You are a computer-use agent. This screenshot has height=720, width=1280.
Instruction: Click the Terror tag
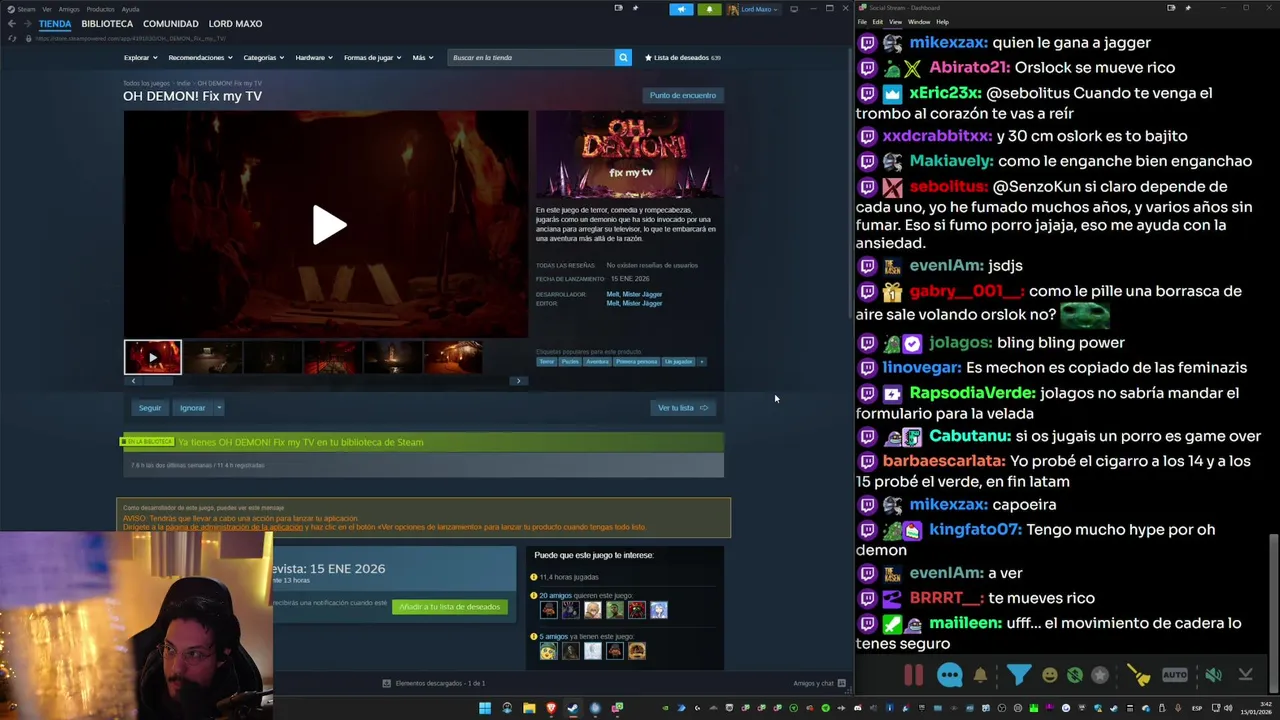pyautogui.click(x=547, y=362)
